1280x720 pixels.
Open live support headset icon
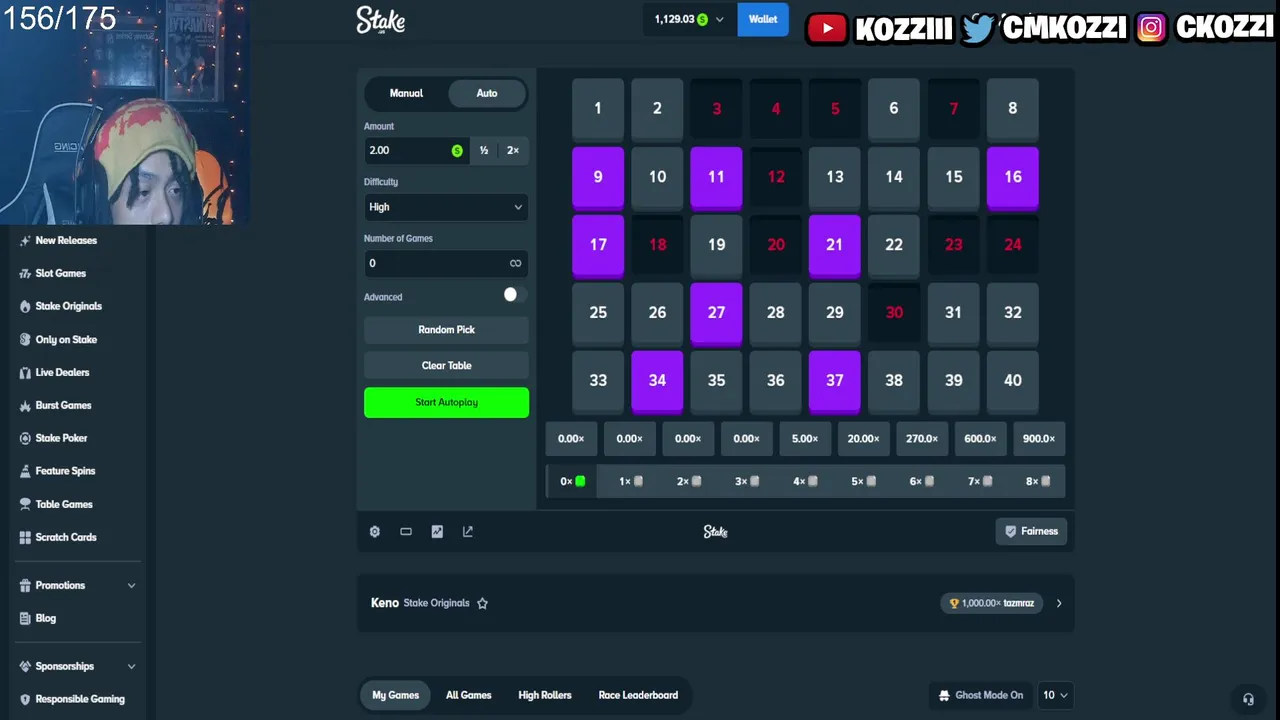click(1248, 699)
